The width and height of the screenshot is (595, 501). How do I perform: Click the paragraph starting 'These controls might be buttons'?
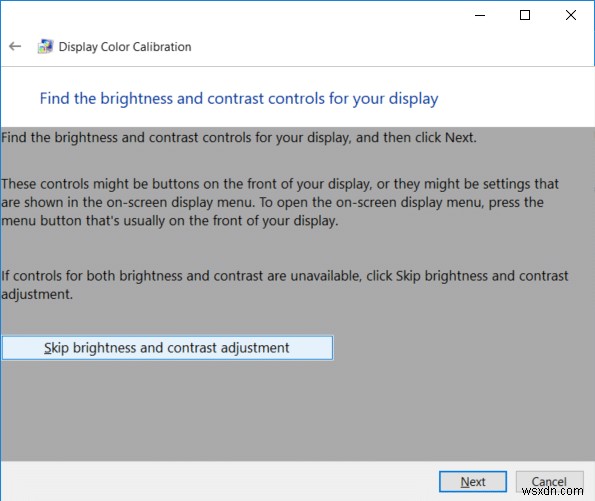click(280, 202)
